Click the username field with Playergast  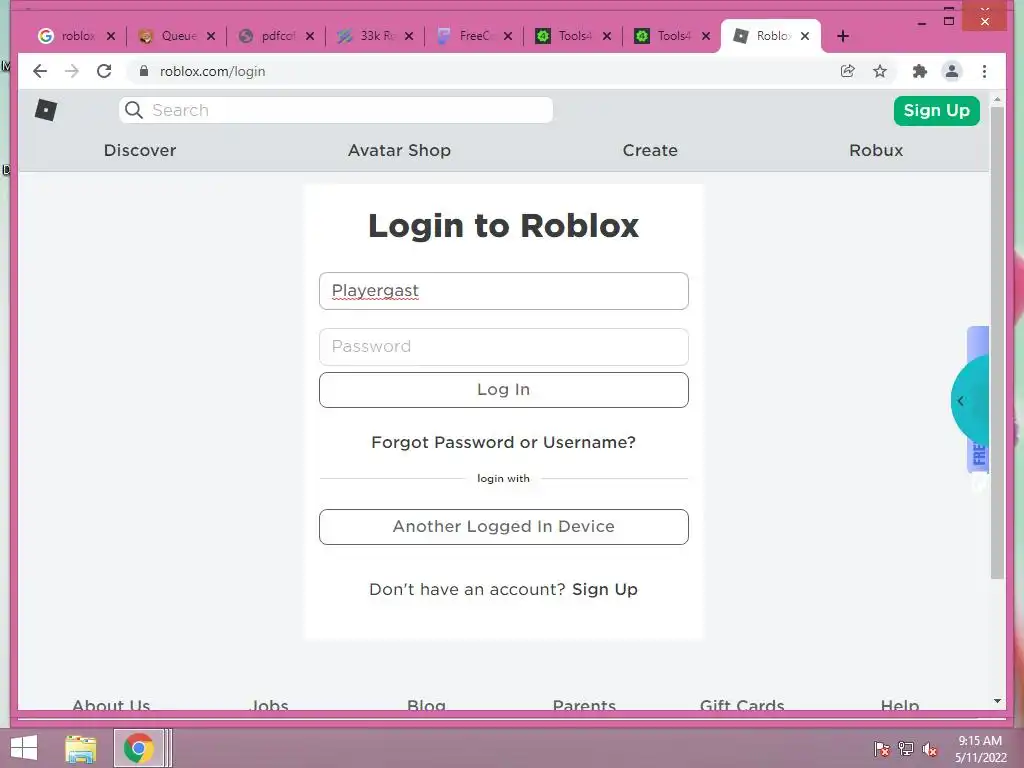coord(504,291)
